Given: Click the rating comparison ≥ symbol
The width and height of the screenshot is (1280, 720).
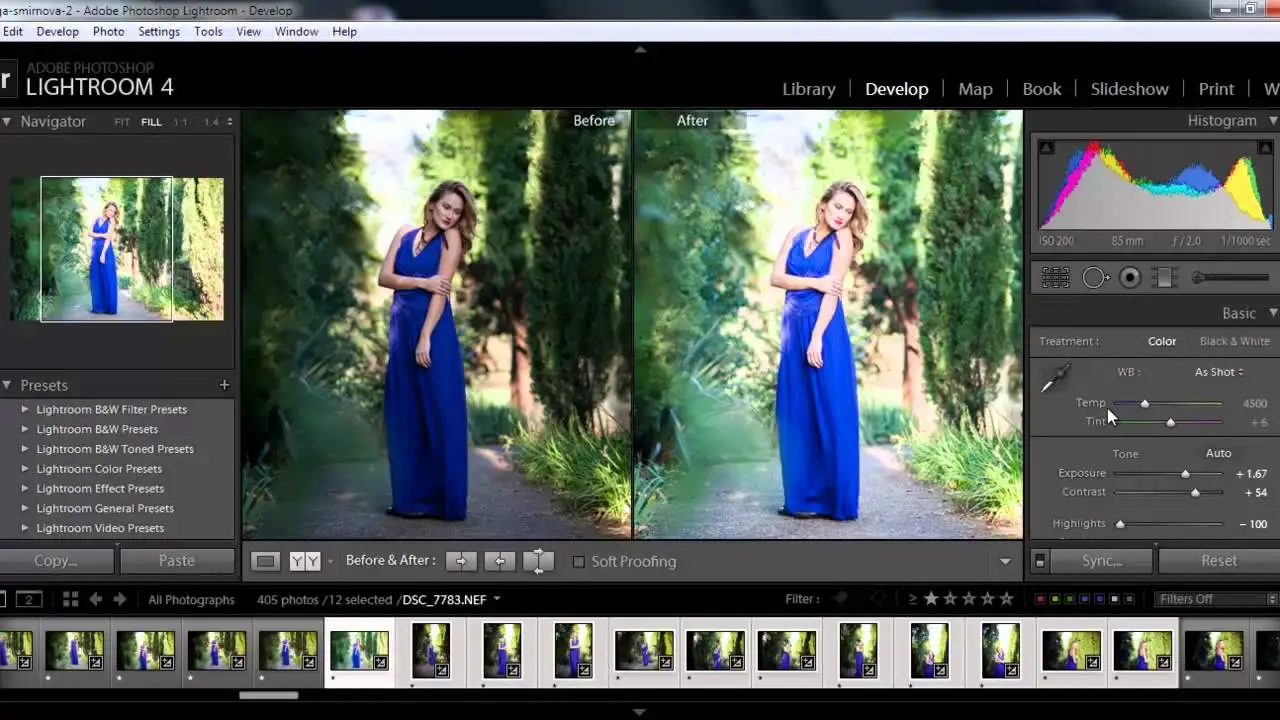Looking at the screenshot, I should click(x=912, y=599).
